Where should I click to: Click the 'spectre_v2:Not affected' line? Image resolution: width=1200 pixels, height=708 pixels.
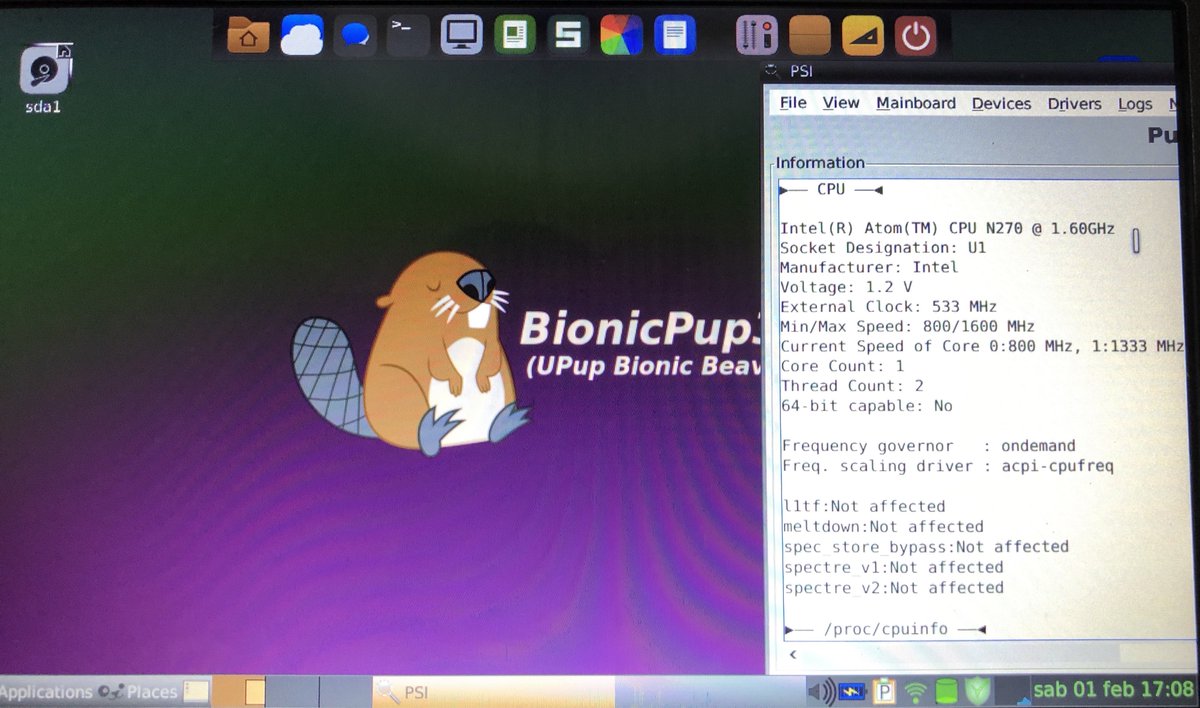[893, 588]
